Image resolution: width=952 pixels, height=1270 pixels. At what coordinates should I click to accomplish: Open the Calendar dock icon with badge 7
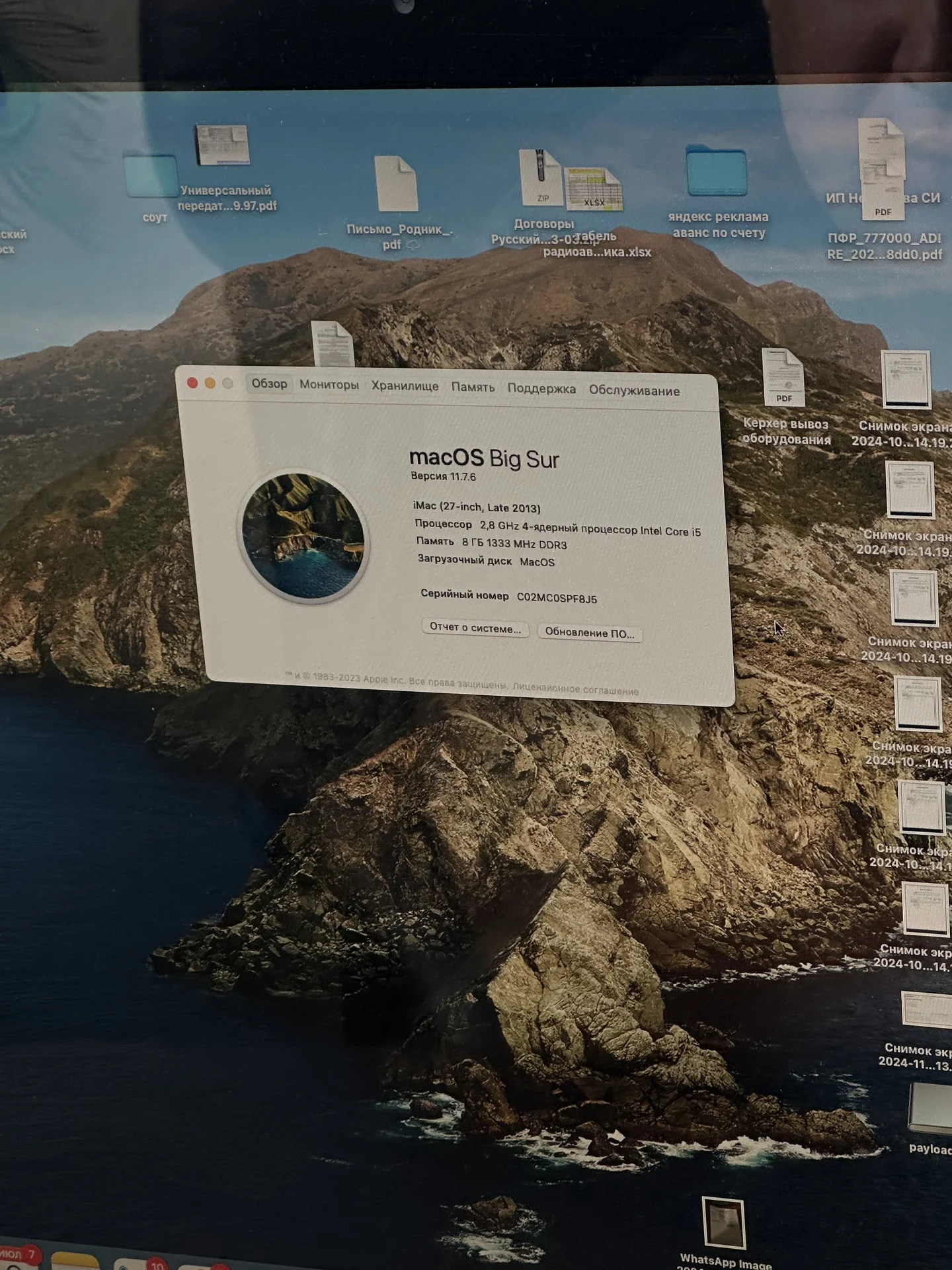19,1257
